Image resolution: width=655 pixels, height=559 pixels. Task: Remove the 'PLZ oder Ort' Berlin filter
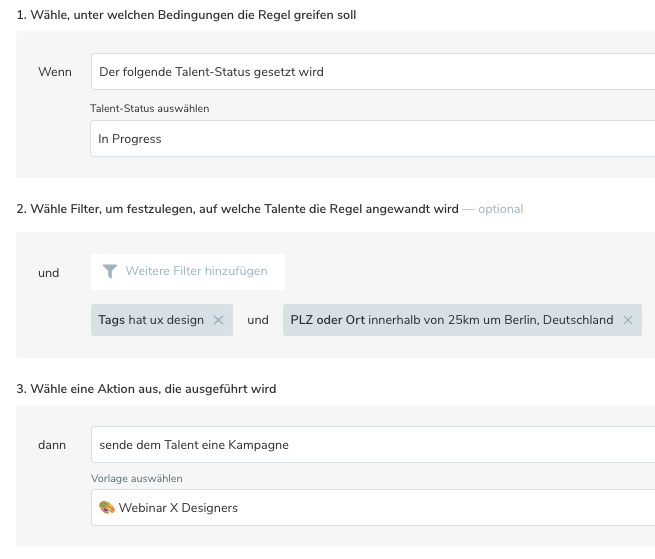coord(627,320)
